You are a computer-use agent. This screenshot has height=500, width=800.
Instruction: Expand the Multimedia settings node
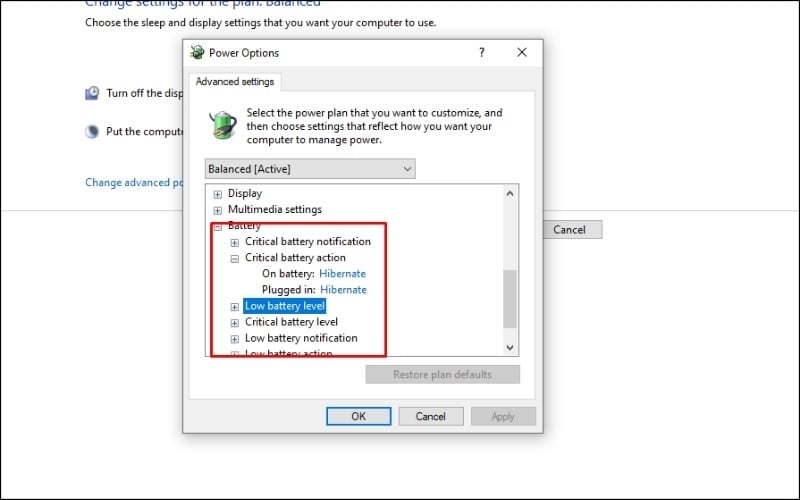click(218, 210)
